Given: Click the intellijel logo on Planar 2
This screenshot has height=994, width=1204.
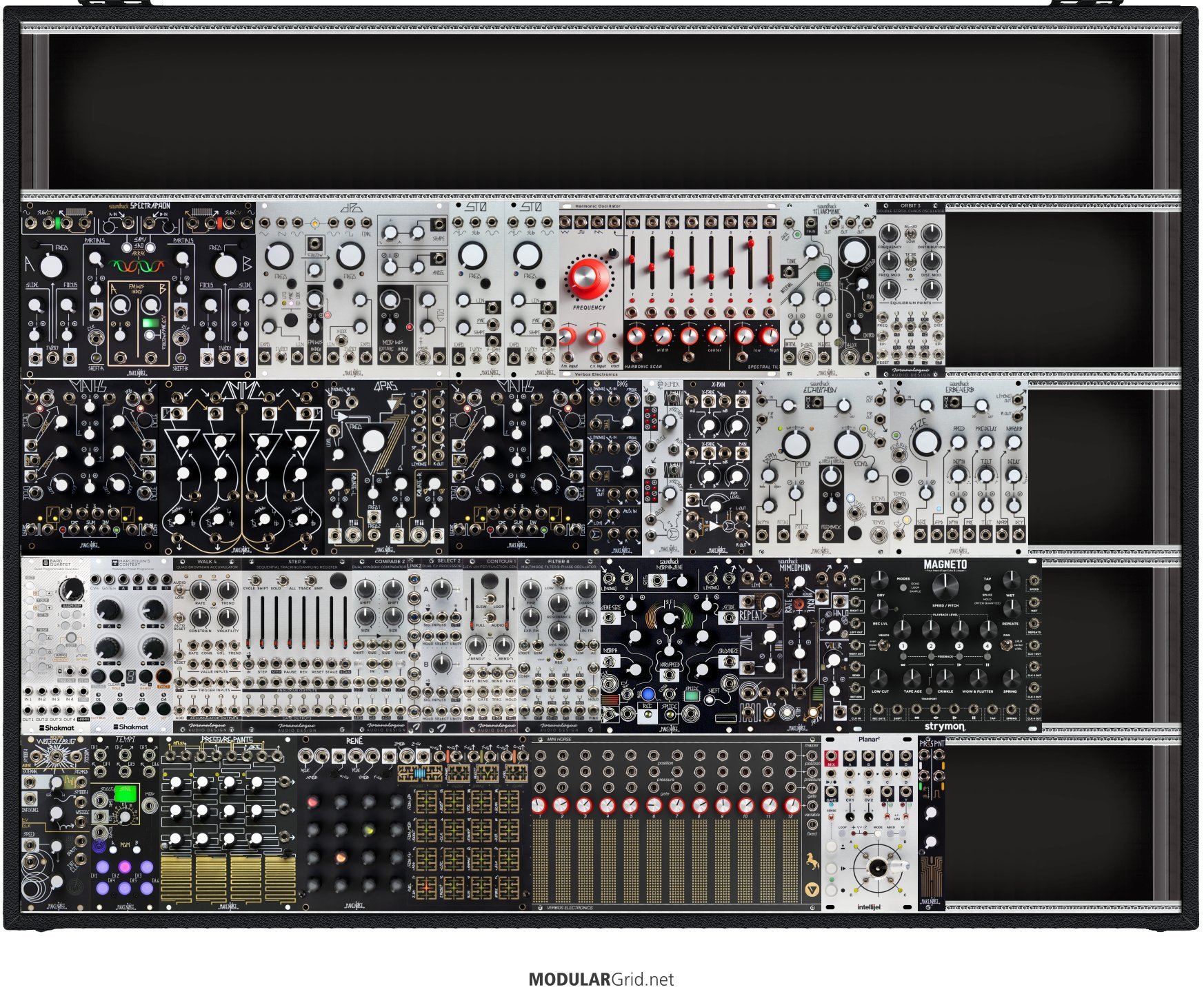Looking at the screenshot, I should click(869, 906).
